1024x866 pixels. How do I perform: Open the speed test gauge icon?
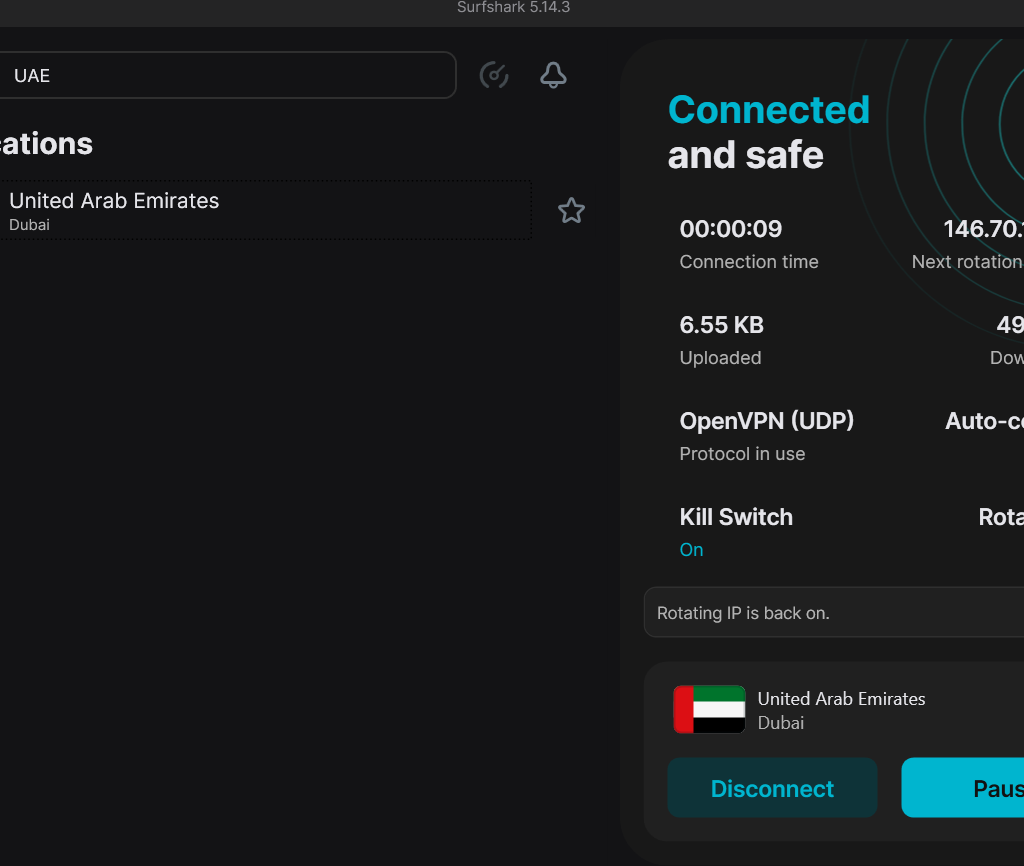494,75
